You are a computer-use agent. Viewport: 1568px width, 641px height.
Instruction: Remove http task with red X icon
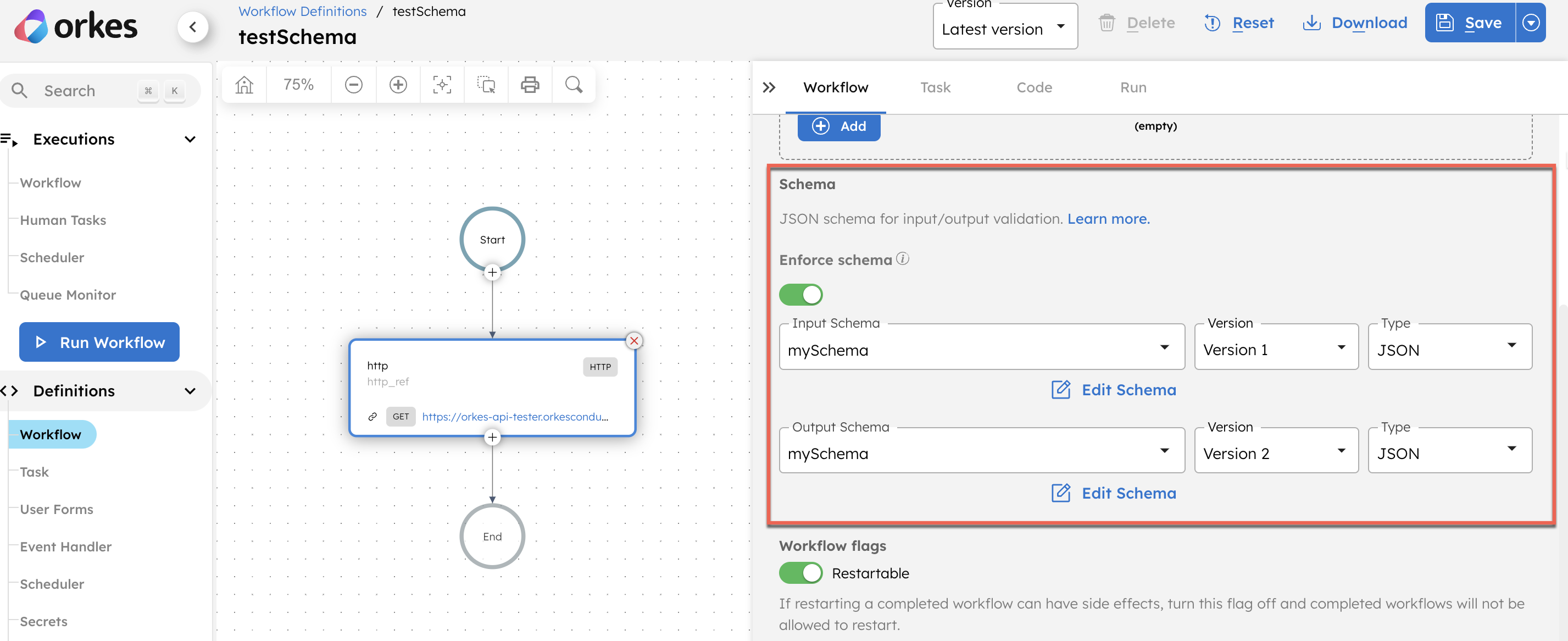click(634, 341)
